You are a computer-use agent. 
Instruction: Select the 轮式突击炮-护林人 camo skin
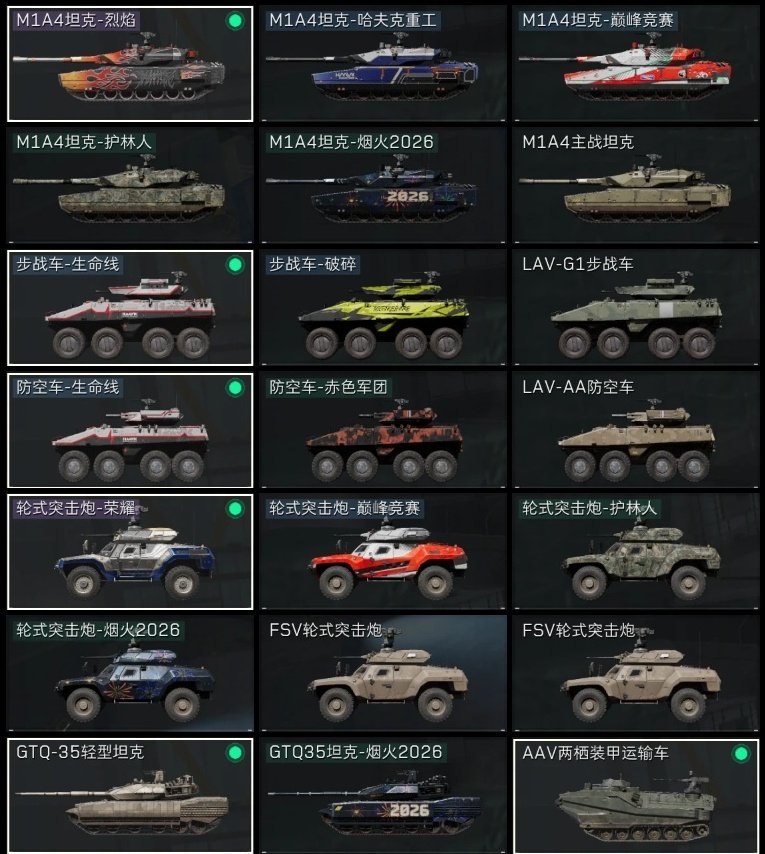[636, 552]
